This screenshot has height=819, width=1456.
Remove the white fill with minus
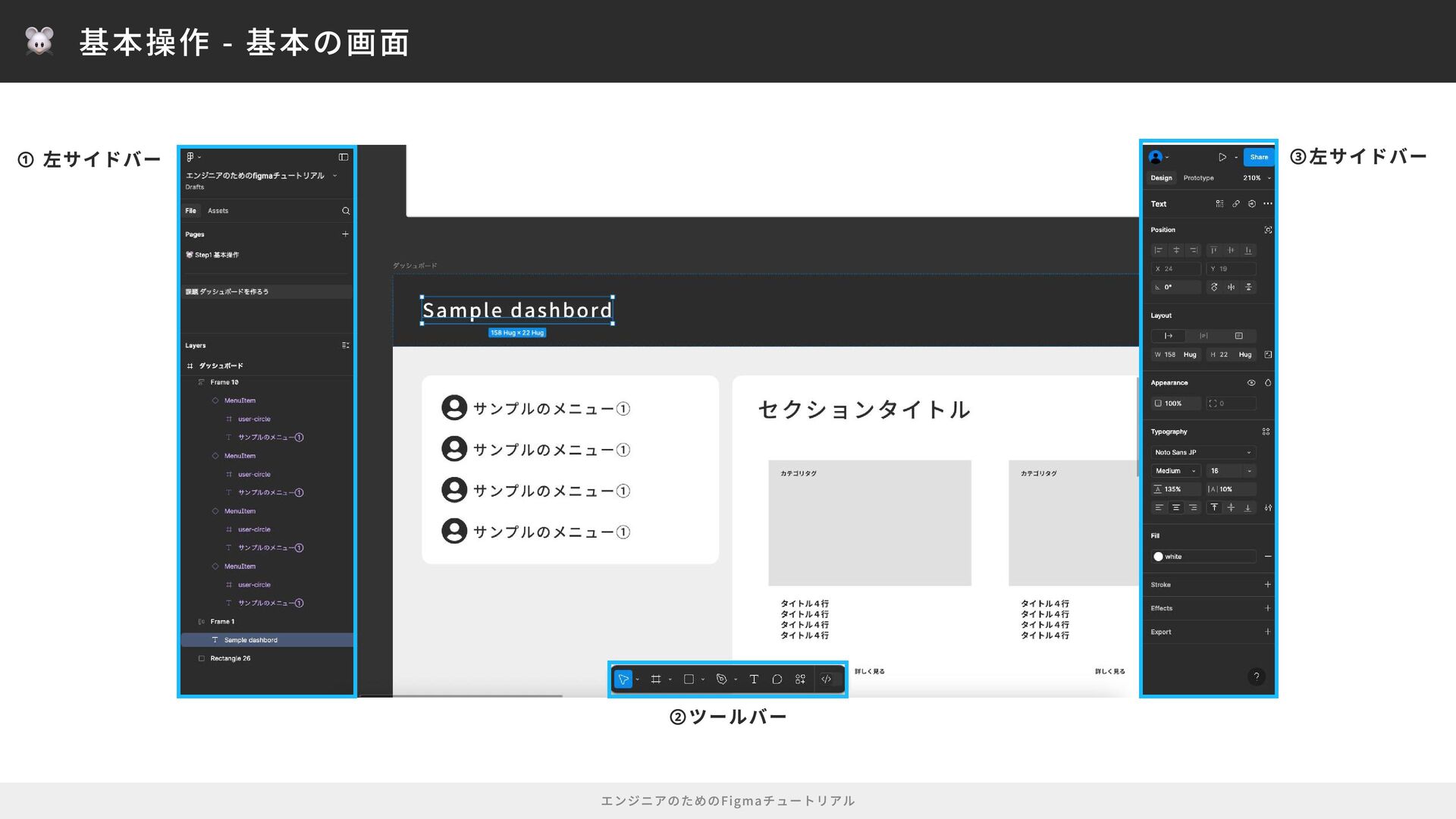[1268, 557]
